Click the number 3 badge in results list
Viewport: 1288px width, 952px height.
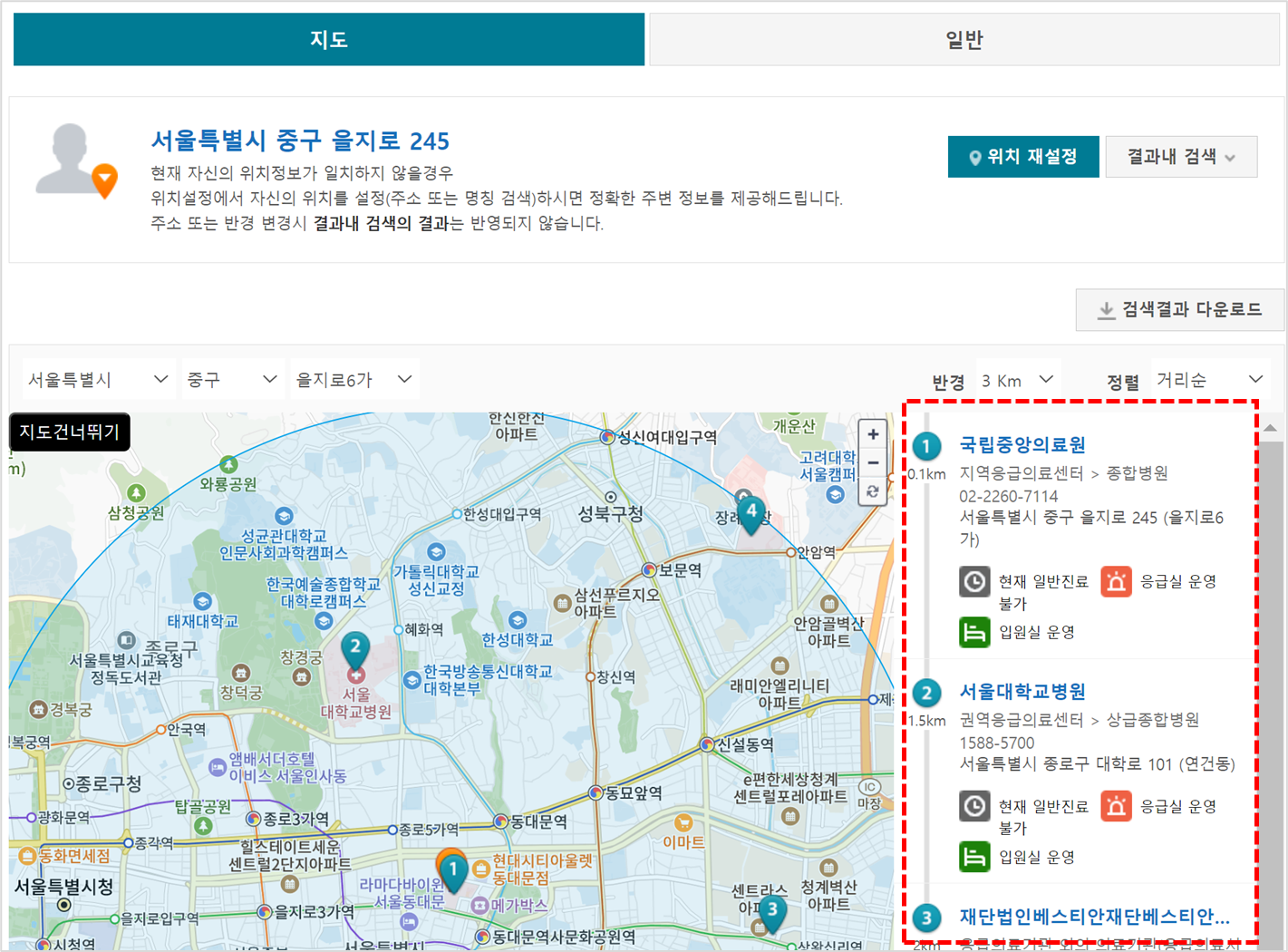pyautogui.click(x=926, y=918)
